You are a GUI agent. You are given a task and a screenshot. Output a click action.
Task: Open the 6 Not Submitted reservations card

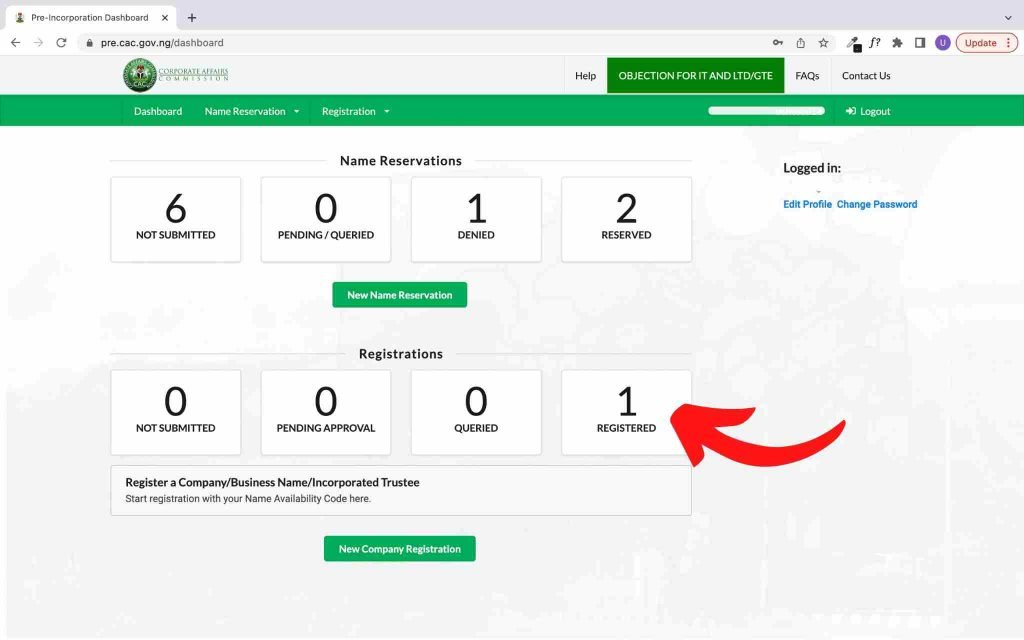coord(176,219)
